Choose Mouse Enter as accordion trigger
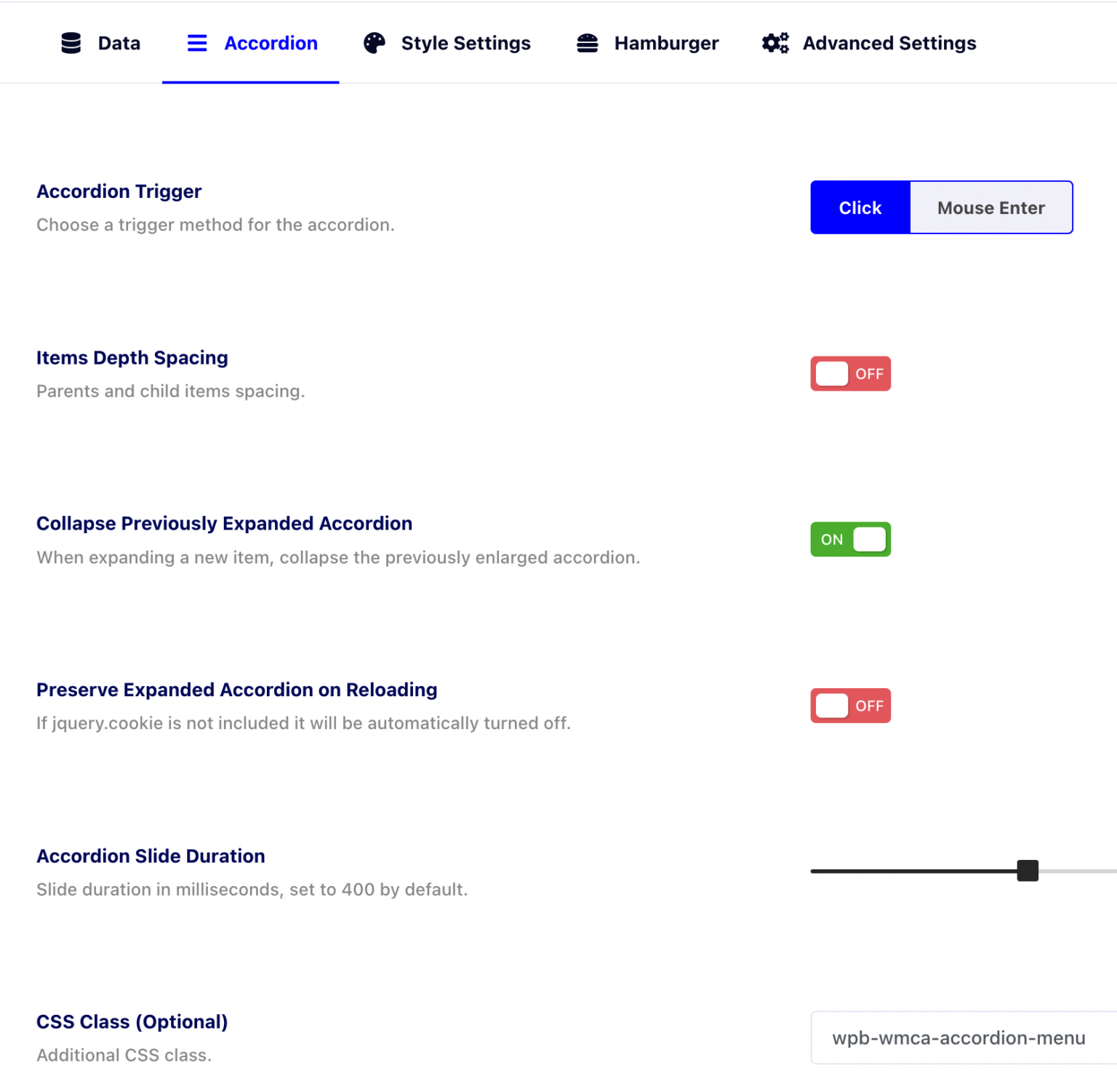The image size is (1117, 1092). click(991, 207)
